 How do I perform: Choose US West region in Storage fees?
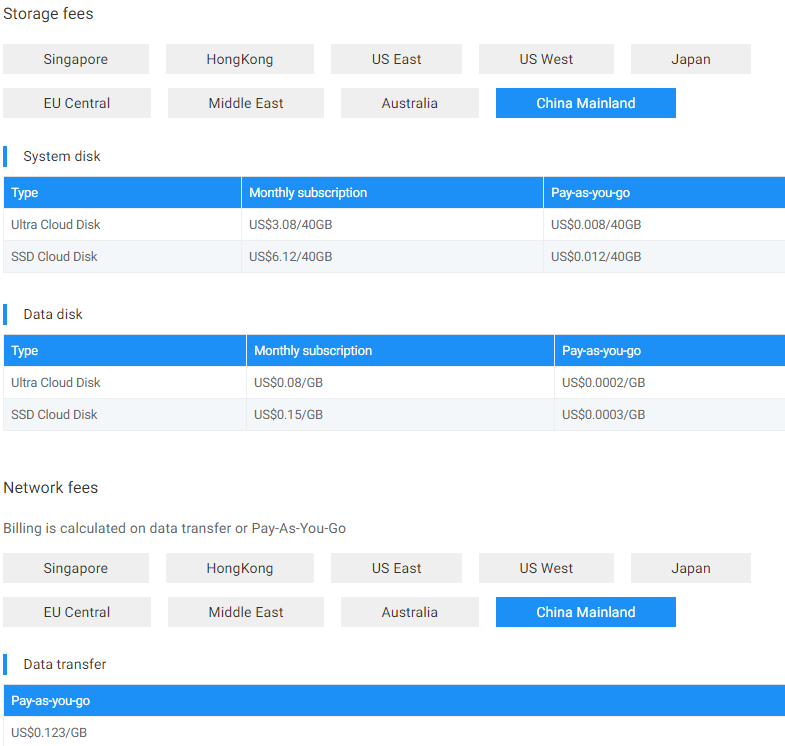pos(546,59)
